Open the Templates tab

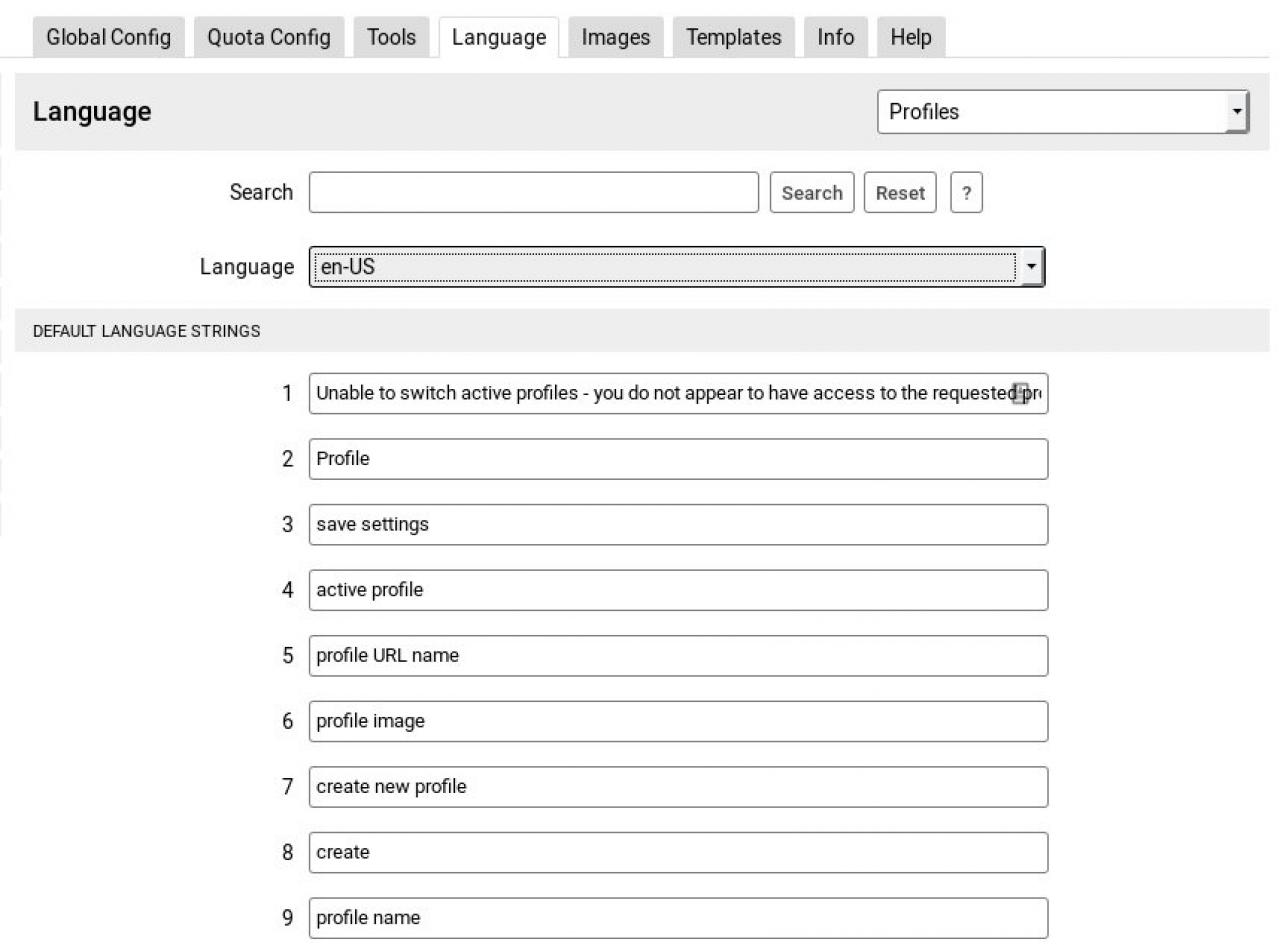[x=733, y=38]
